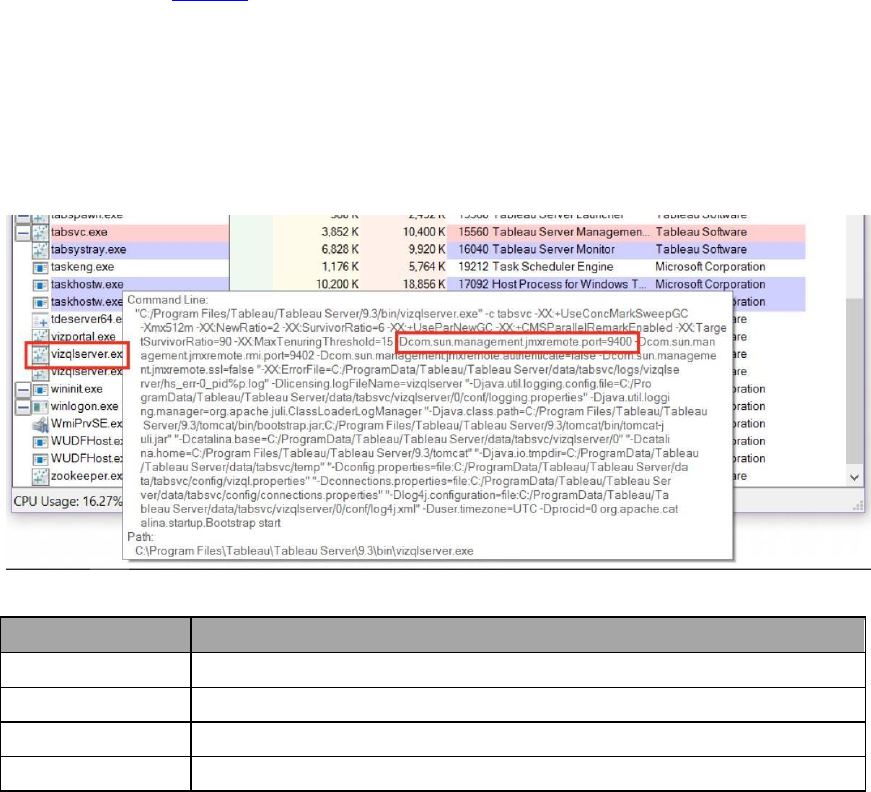Image resolution: width=871 pixels, height=792 pixels.
Task: Select the WmiPrvSE.exe process name
Action: click(86, 424)
